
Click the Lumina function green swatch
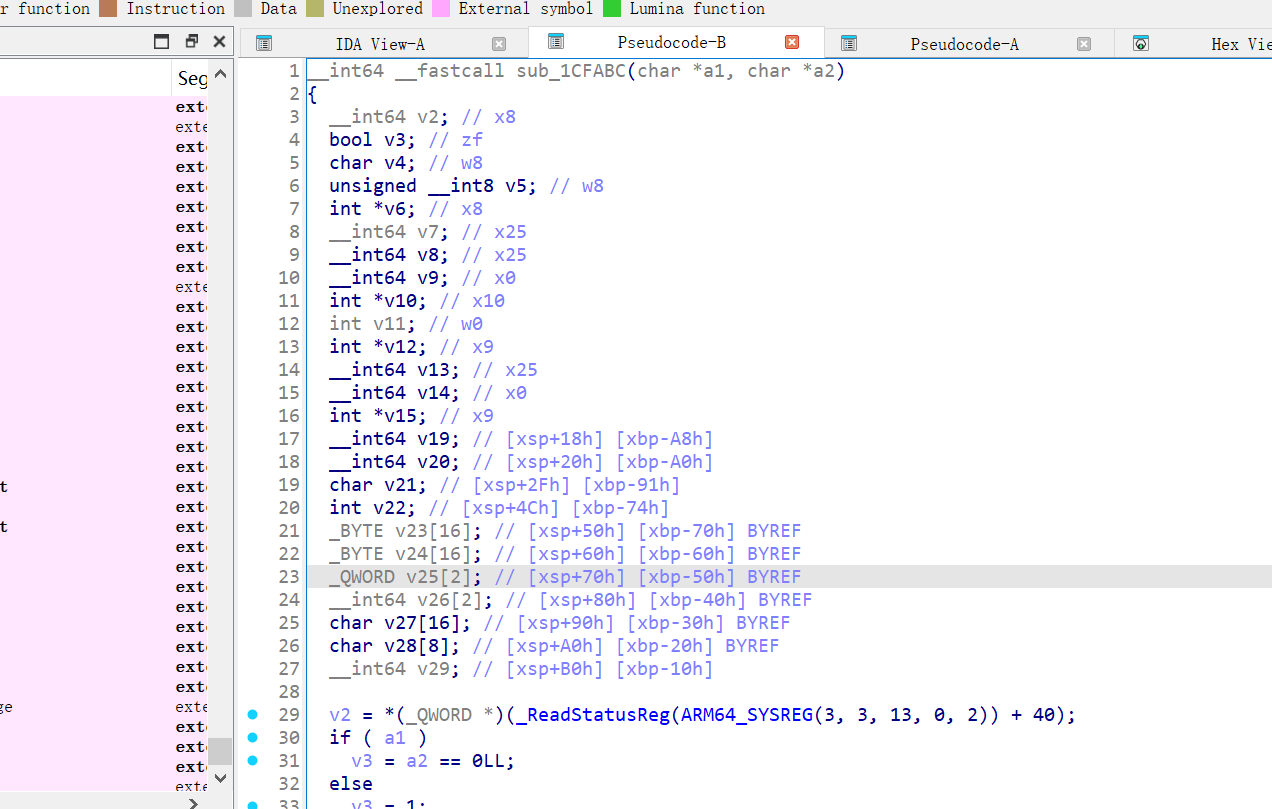tap(611, 9)
